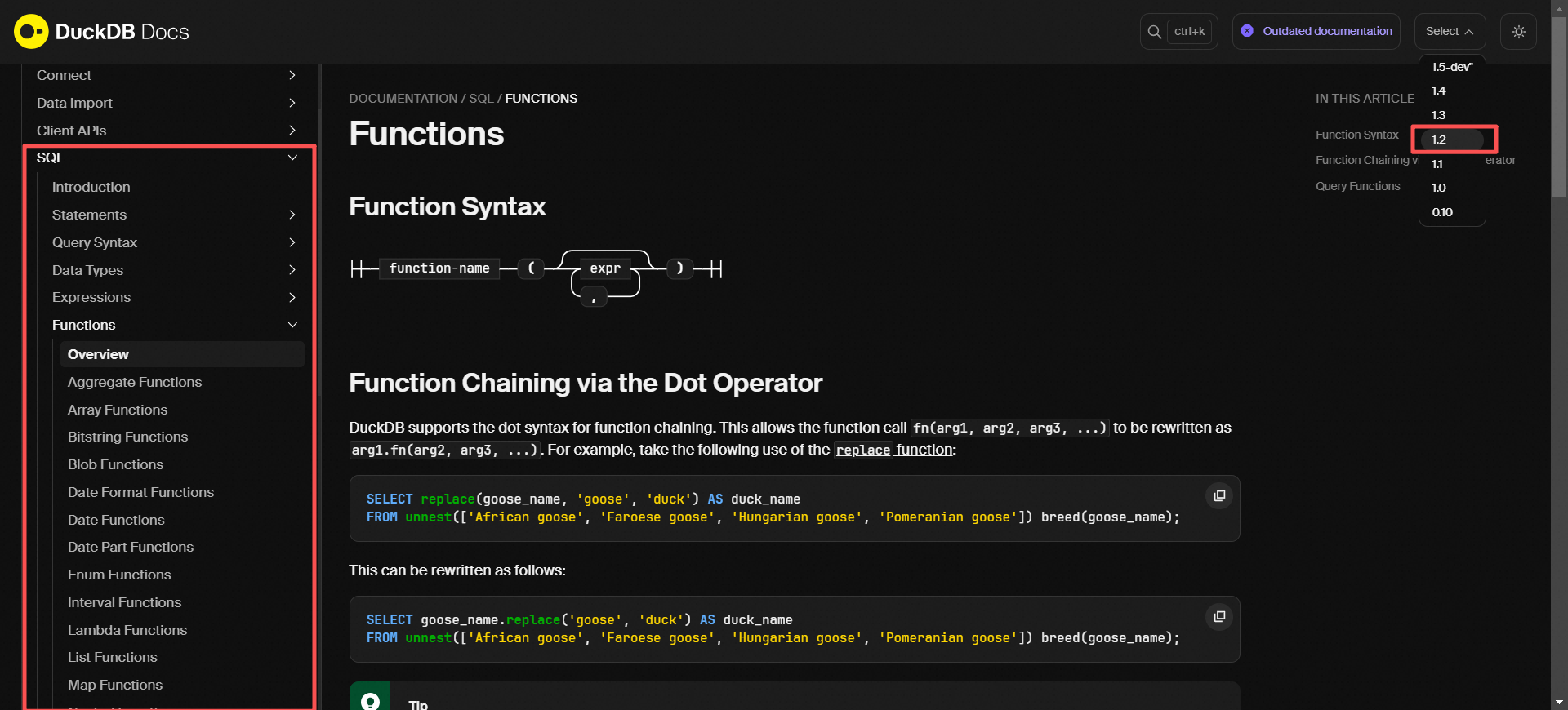Expand the Statements sidebar section
The image size is (1568, 710).
[292, 215]
